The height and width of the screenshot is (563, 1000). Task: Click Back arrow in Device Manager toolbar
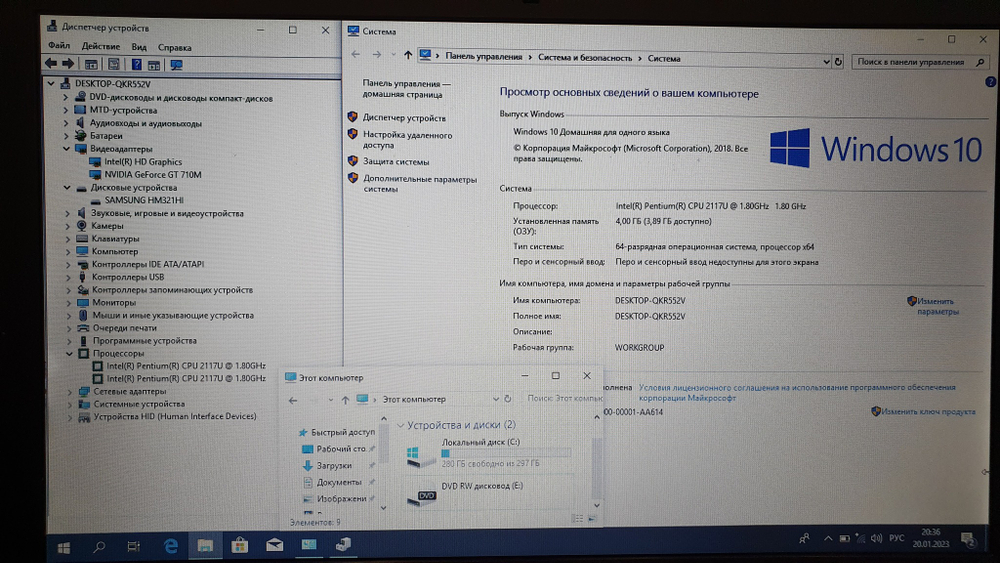click(51, 64)
